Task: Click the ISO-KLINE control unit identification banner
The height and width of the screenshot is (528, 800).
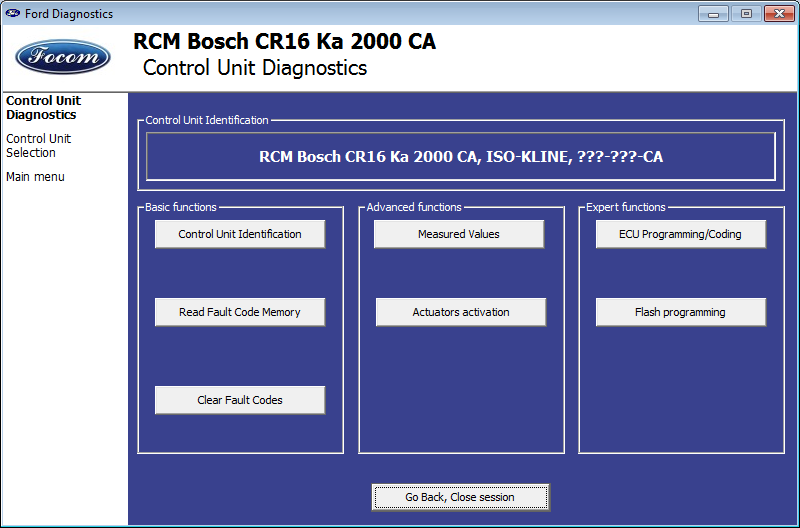Action: tap(461, 157)
